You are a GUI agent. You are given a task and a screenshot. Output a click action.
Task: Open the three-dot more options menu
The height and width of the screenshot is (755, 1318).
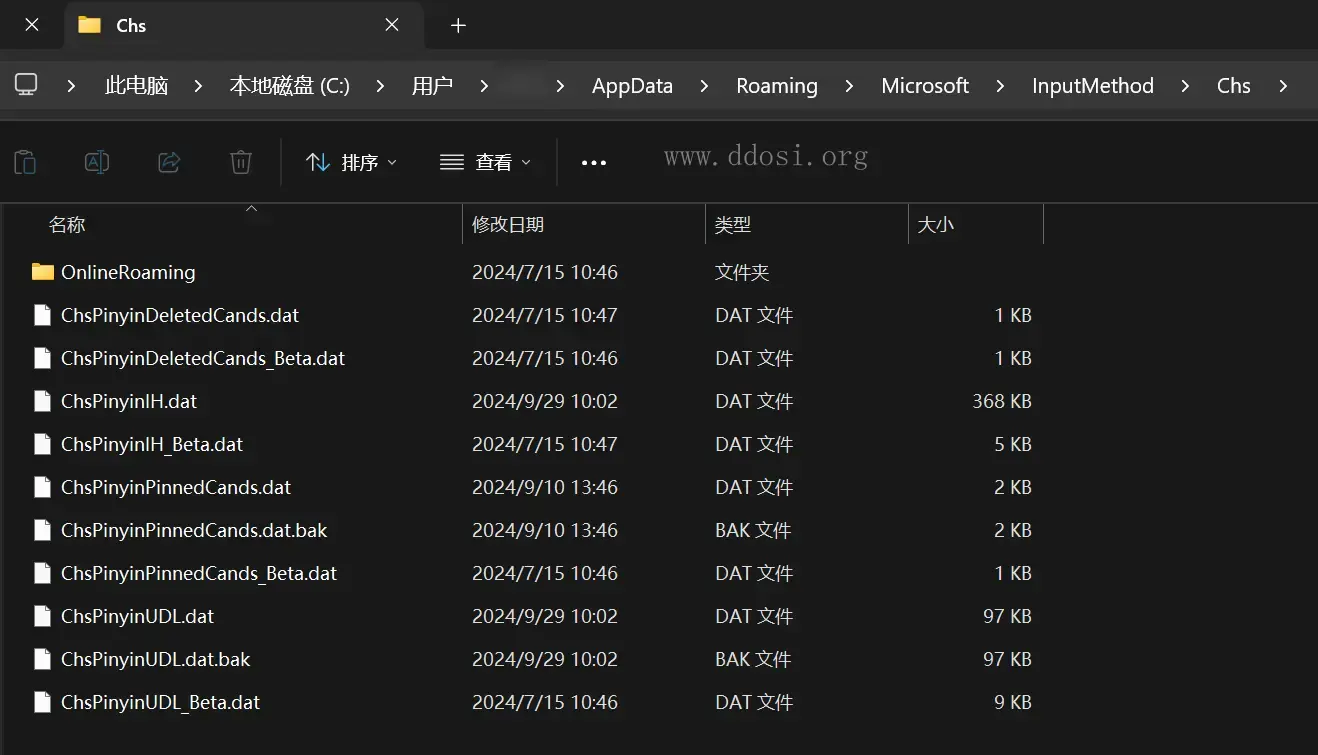(594, 163)
